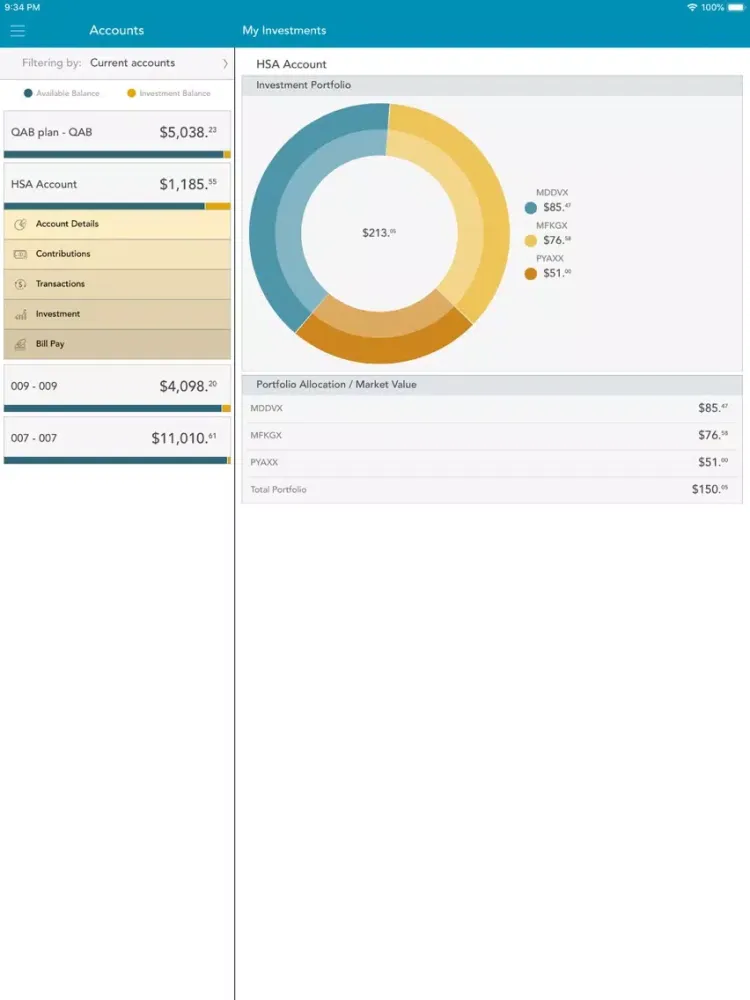
Task: Tap the blue MDDVX legend dot
Action: pos(531,208)
